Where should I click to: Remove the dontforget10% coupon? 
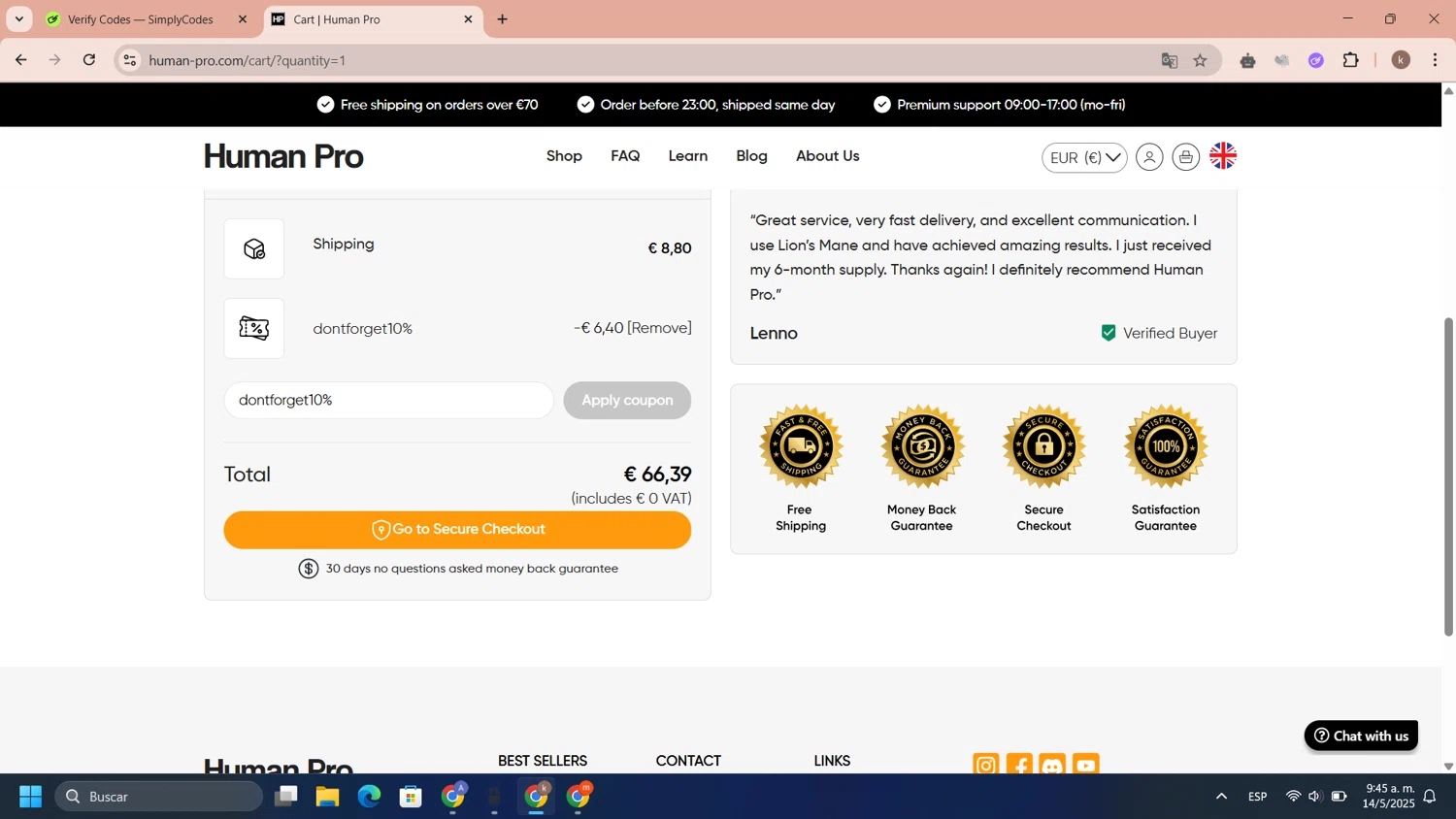coord(659,328)
